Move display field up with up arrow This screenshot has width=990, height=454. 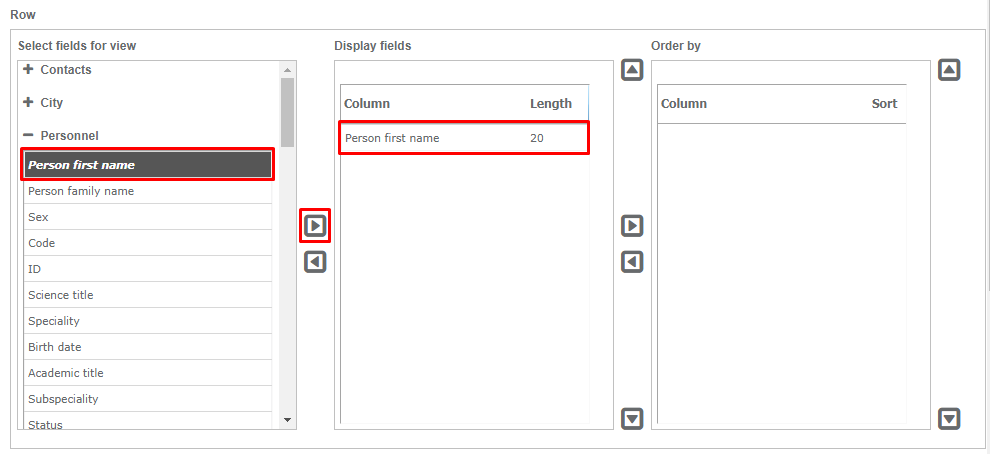pos(632,71)
